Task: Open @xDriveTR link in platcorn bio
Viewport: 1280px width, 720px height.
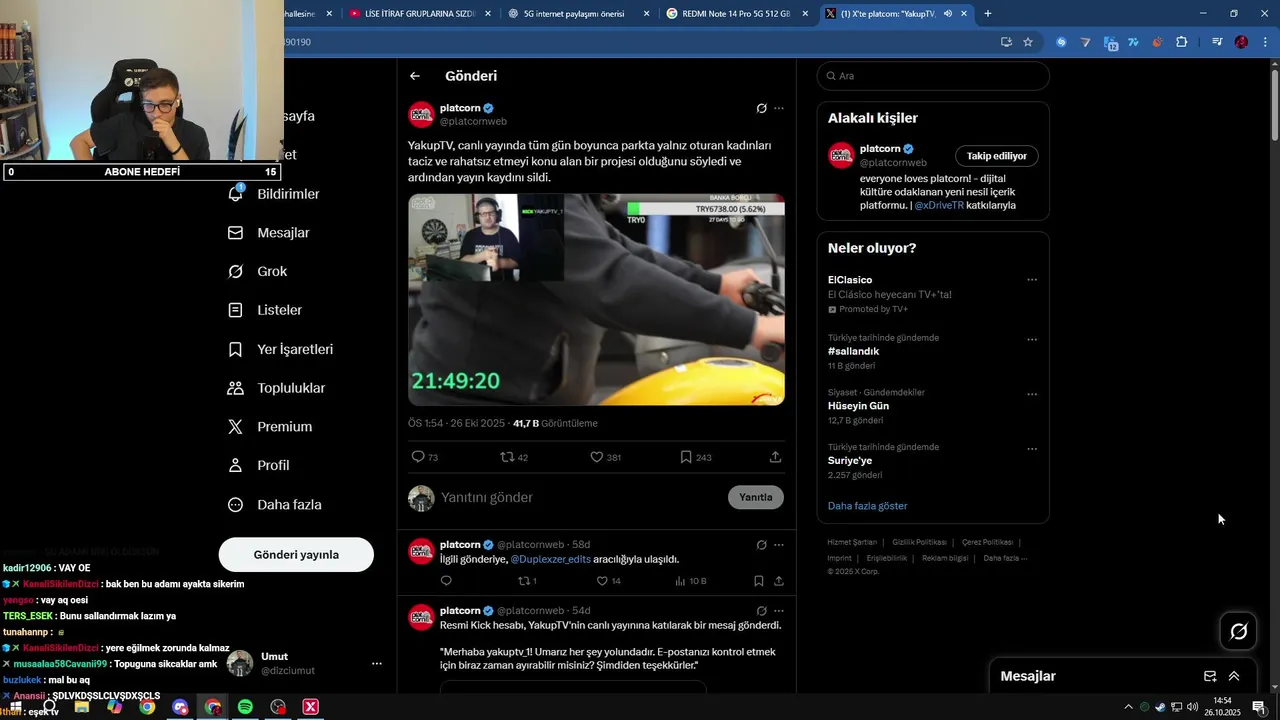Action: [x=939, y=205]
